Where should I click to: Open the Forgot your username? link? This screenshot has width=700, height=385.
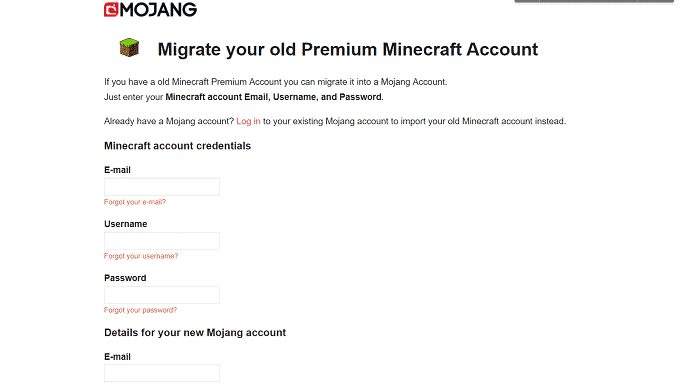point(141,256)
